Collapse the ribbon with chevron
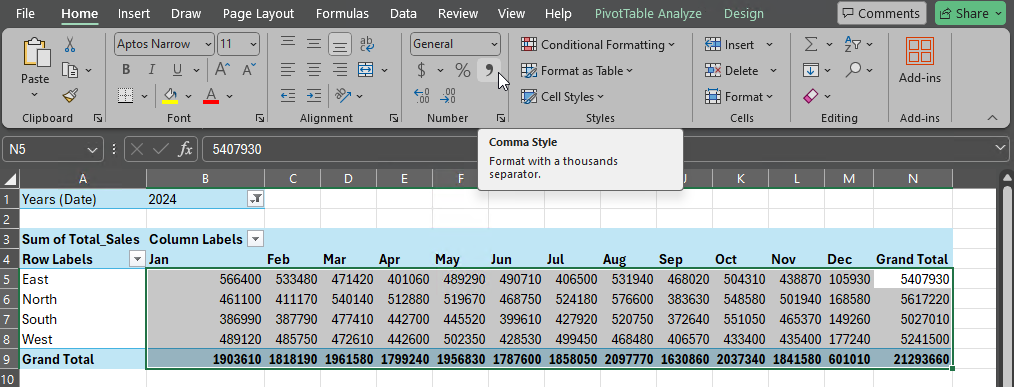 (993, 118)
